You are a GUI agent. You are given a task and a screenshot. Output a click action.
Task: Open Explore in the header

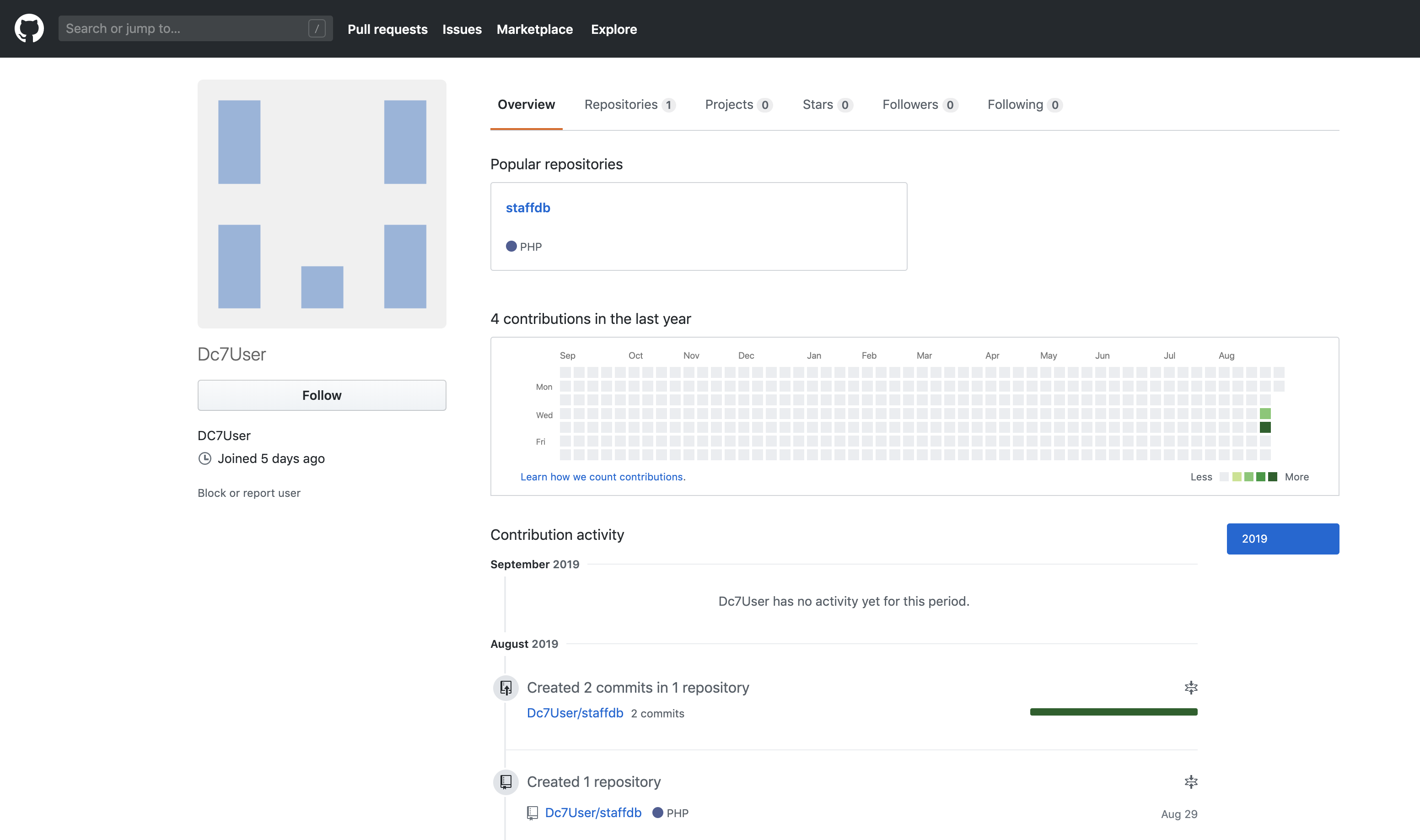point(614,29)
